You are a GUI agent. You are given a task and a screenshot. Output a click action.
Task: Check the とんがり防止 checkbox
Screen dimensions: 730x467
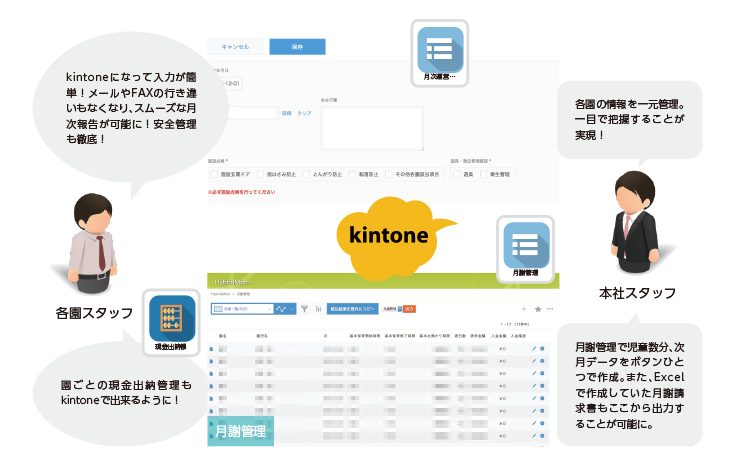click(x=306, y=174)
